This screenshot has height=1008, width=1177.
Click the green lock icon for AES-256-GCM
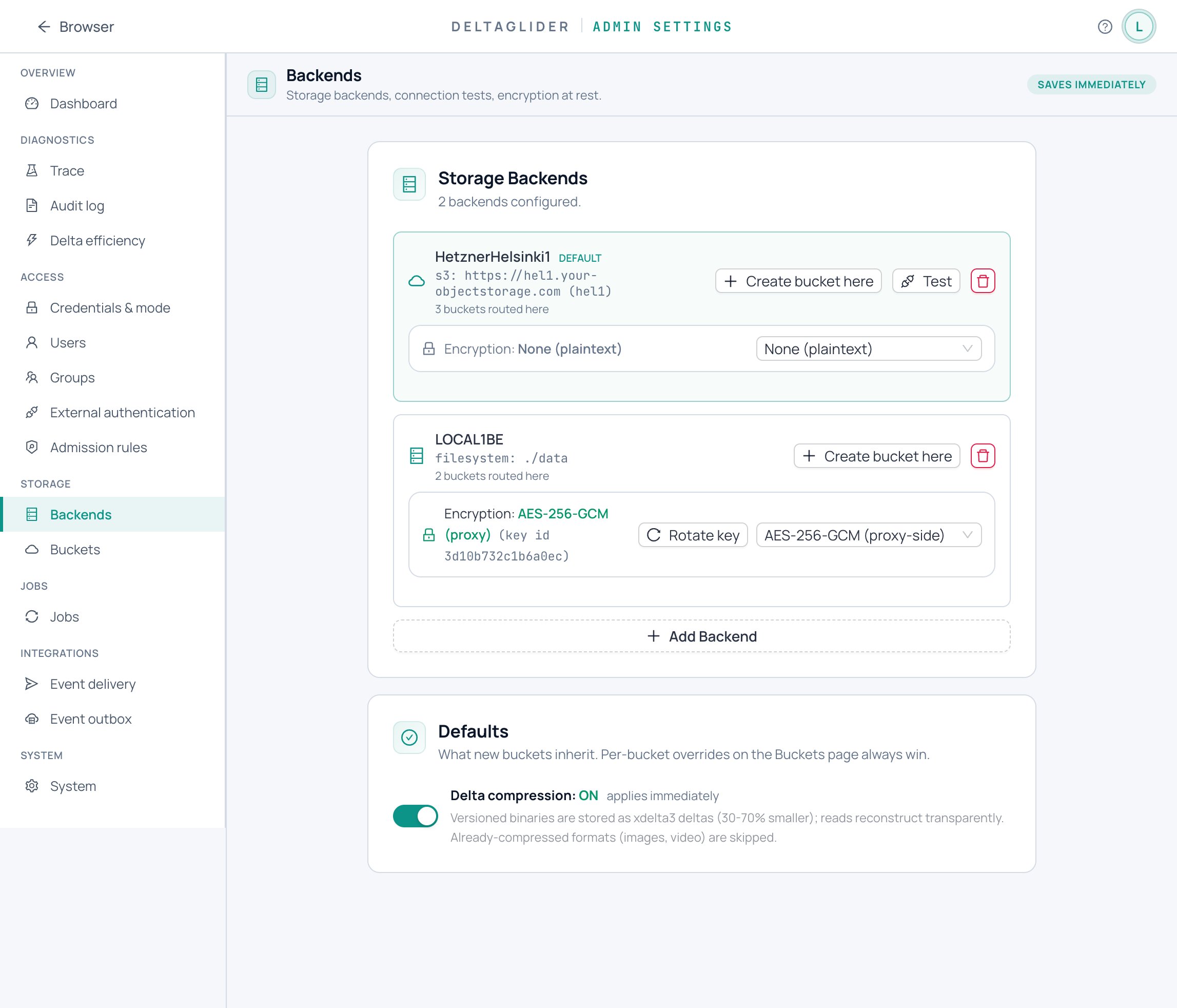pos(429,535)
